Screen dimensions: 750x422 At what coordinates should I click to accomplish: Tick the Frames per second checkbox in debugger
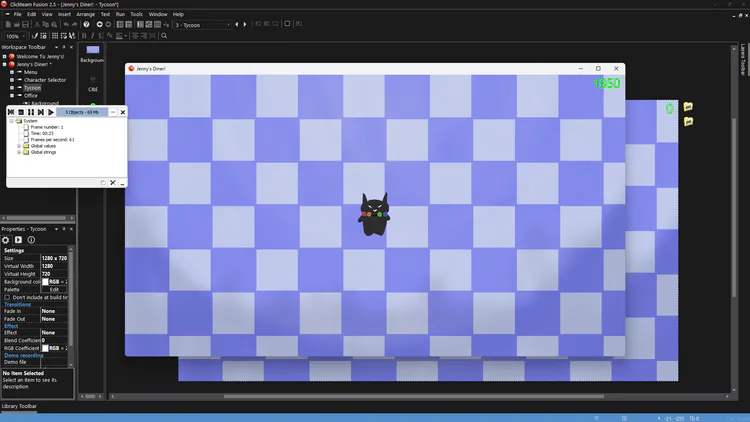pos(26,140)
